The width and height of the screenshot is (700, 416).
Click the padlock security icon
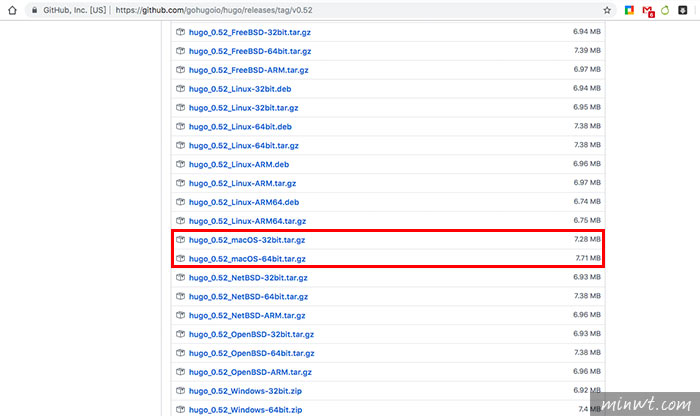coord(34,10)
